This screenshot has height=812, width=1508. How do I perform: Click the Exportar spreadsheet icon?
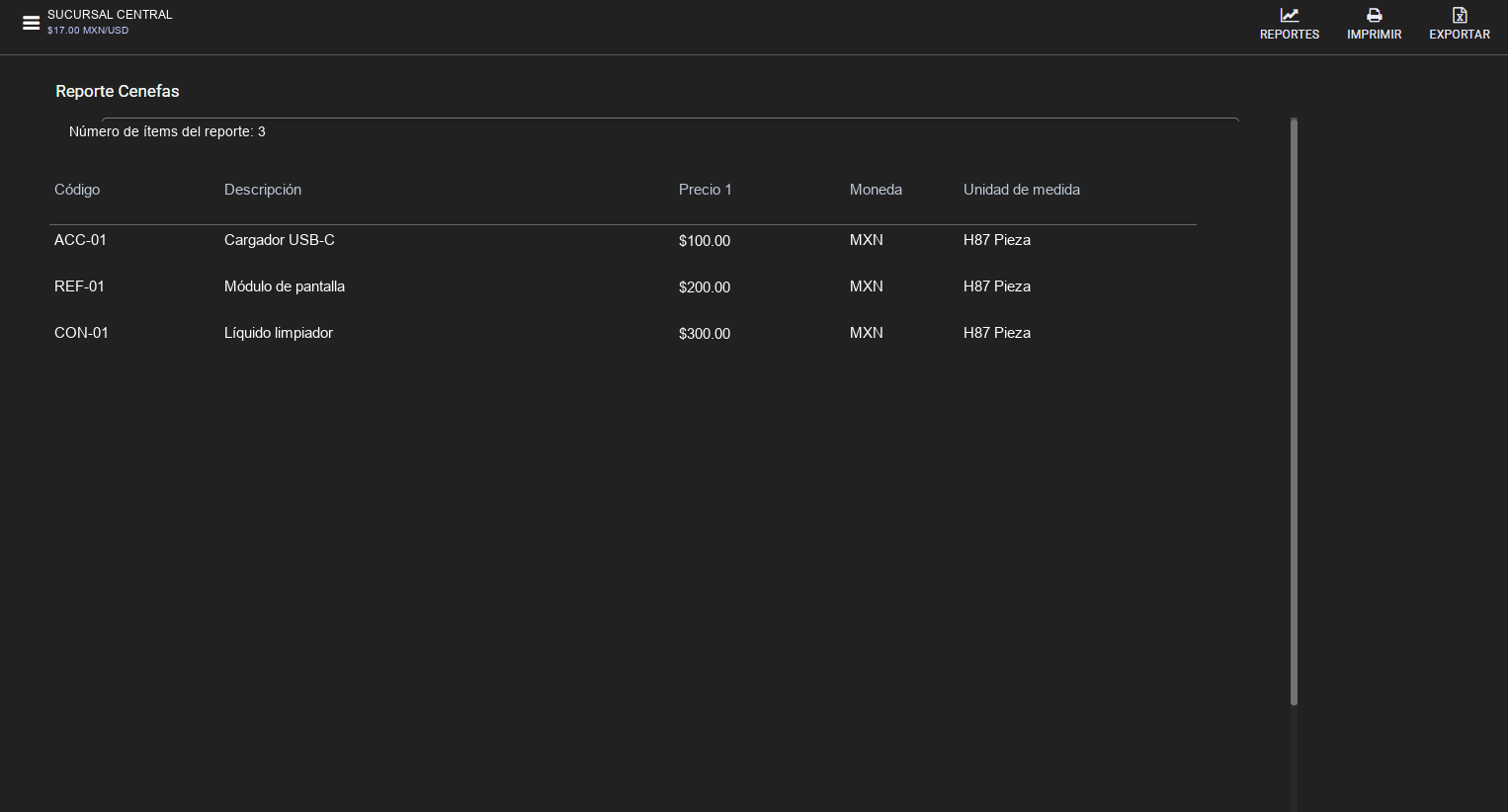point(1460,15)
